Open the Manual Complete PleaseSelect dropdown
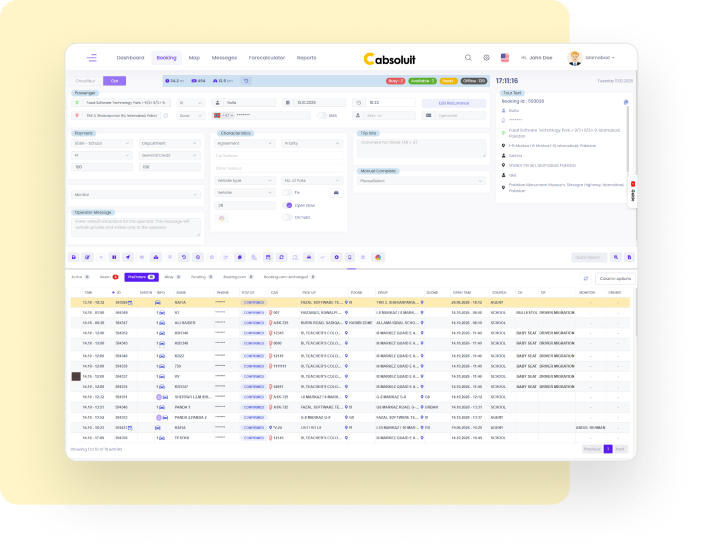 tap(422, 181)
